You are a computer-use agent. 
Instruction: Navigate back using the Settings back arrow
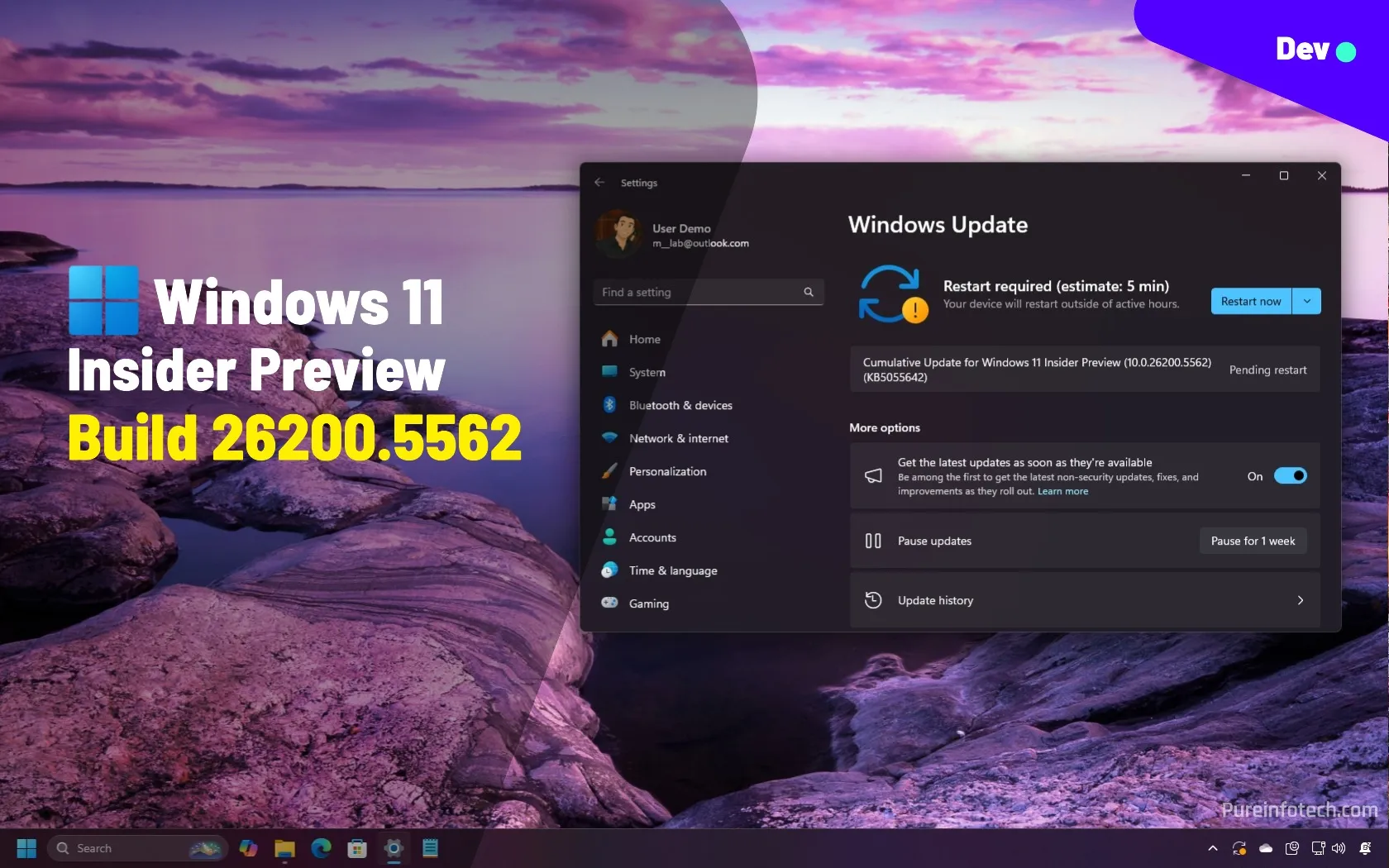(x=599, y=182)
